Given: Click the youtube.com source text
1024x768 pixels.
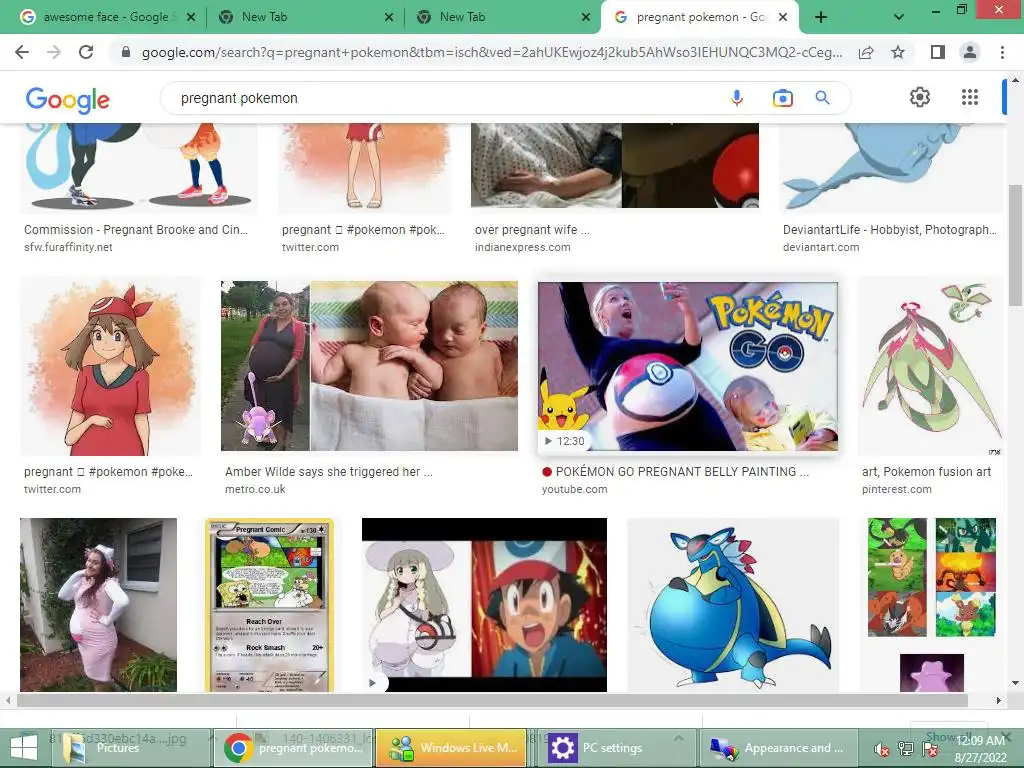Looking at the screenshot, I should (x=575, y=489).
